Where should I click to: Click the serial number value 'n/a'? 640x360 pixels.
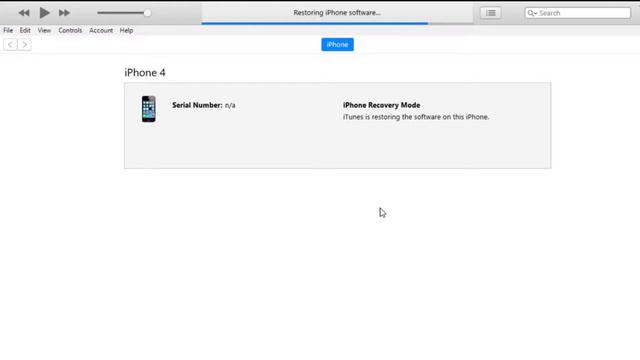point(230,106)
